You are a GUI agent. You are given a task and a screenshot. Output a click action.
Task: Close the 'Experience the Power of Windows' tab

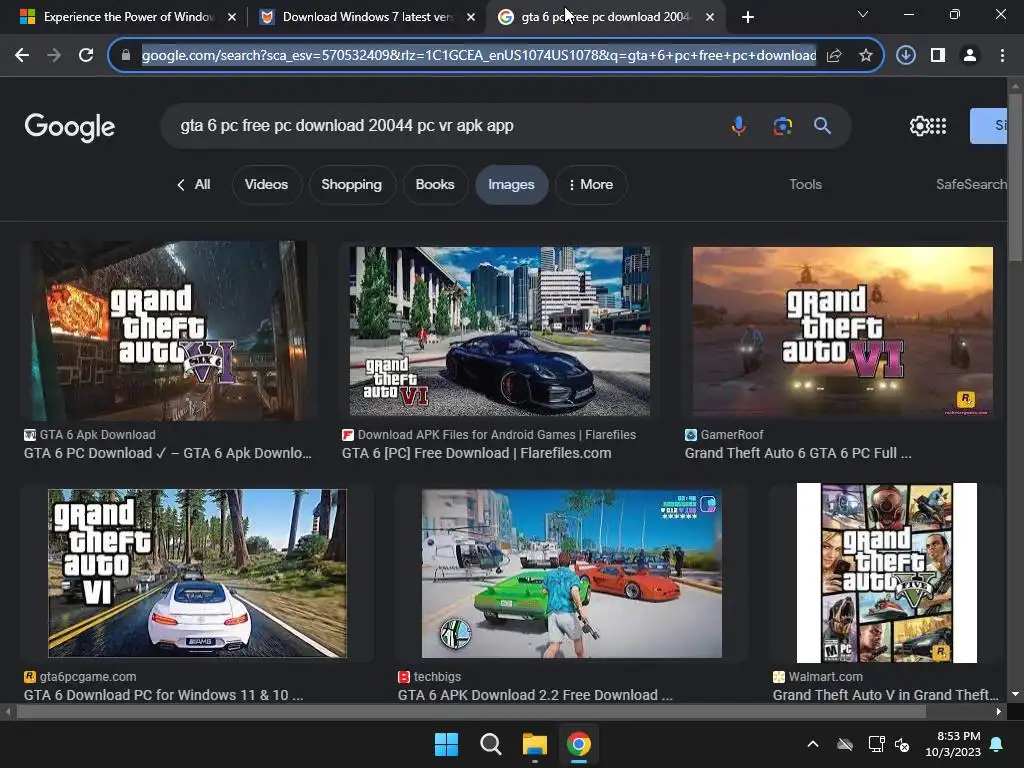(x=232, y=17)
